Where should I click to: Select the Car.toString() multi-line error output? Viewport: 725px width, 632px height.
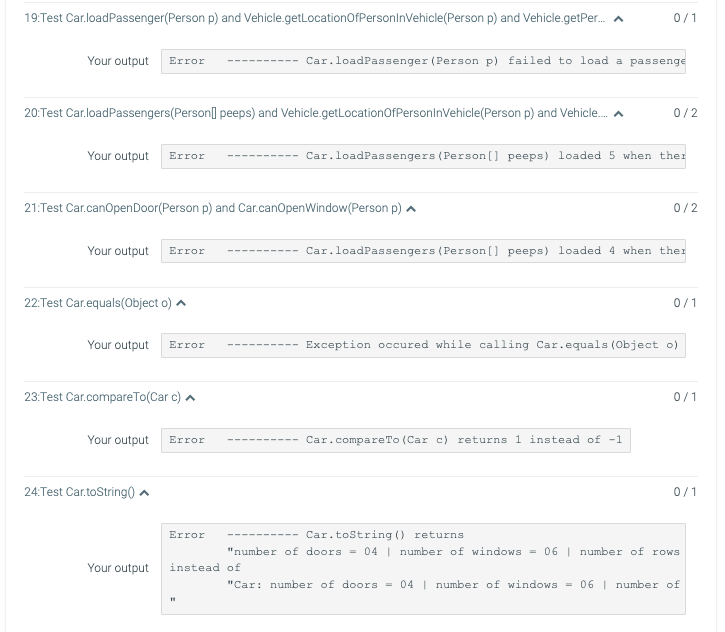pos(423,569)
